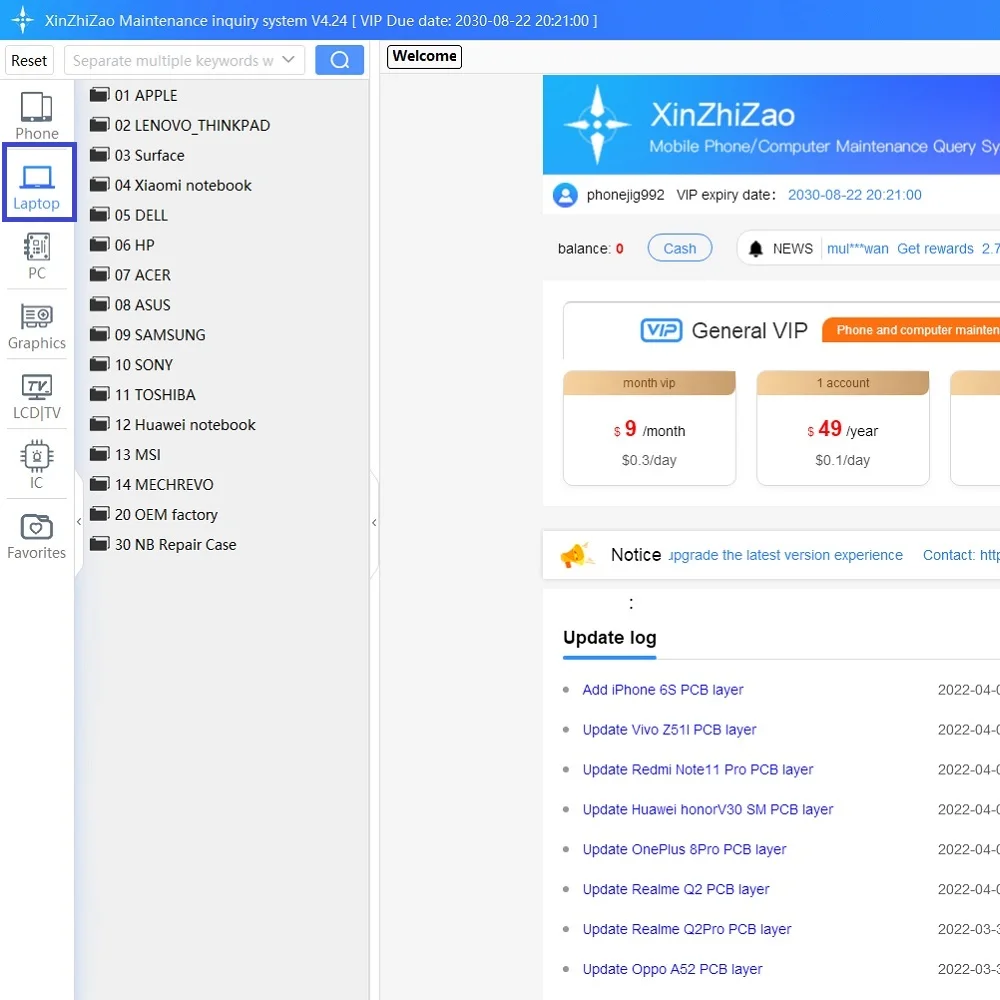Click the Contact link in the notice bar
This screenshot has width=1000, height=1000.
[x=960, y=555]
